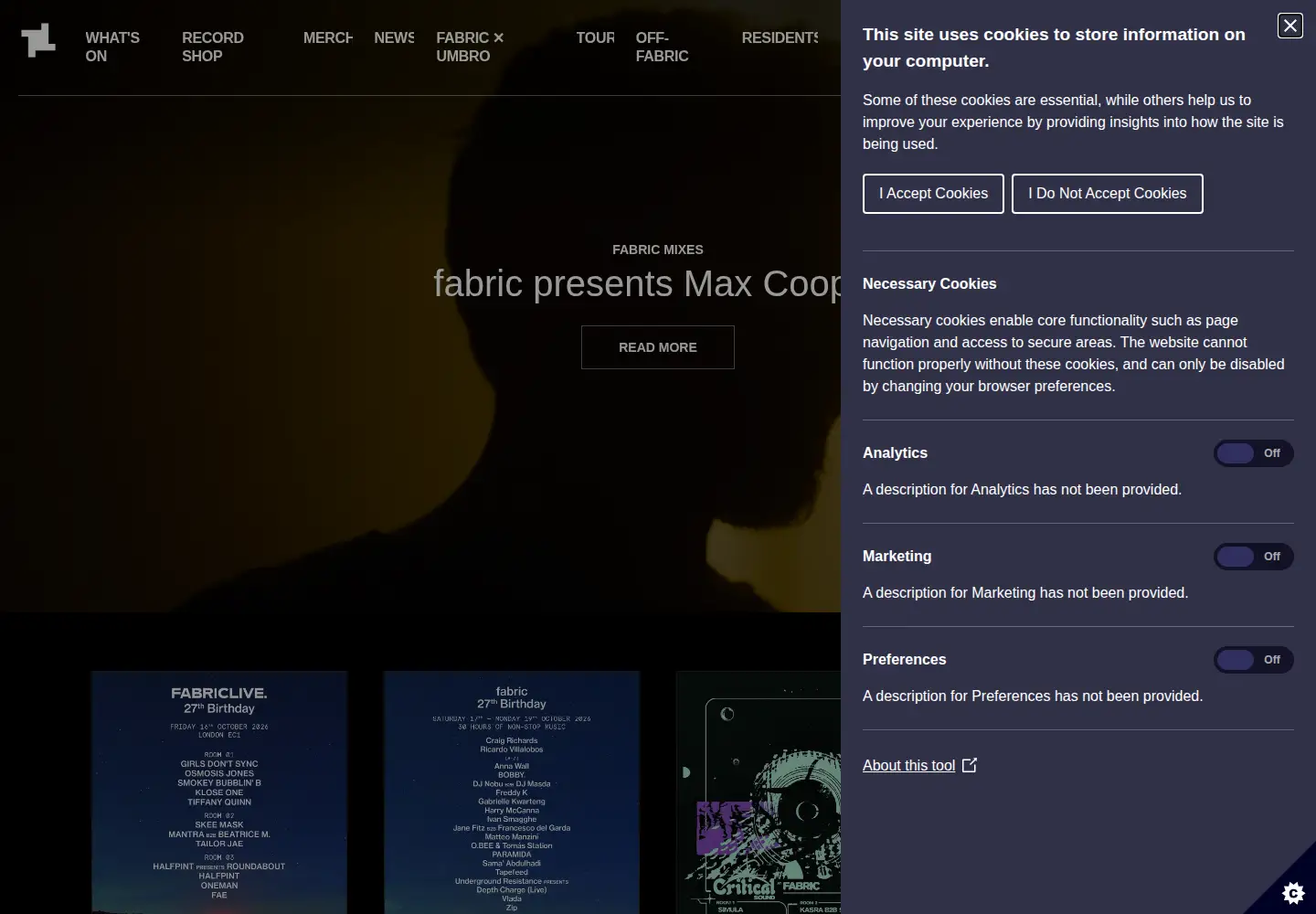Click the Fabric Mixes category label

click(x=658, y=250)
